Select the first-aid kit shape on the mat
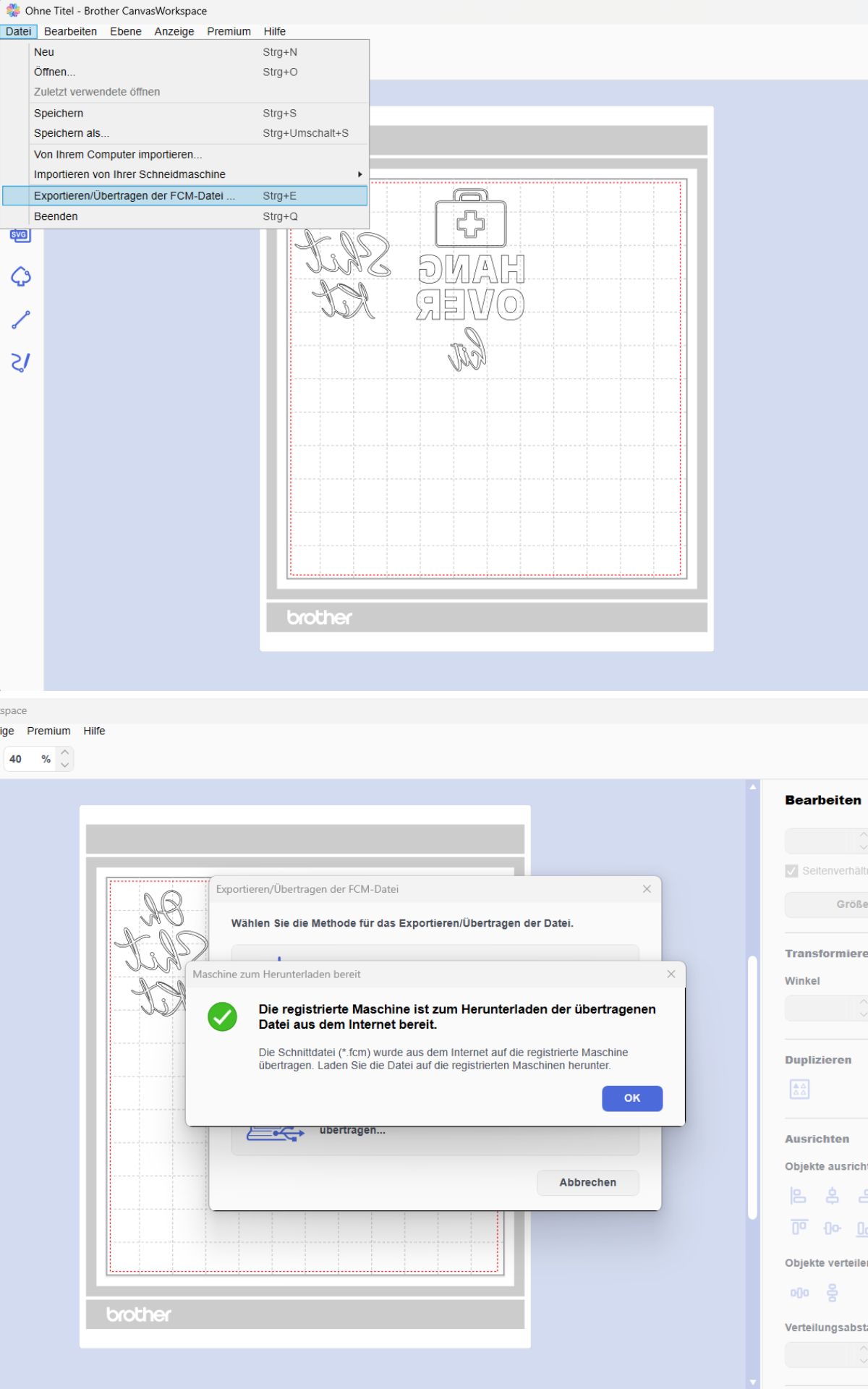The image size is (868, 1389). point(470,218)
